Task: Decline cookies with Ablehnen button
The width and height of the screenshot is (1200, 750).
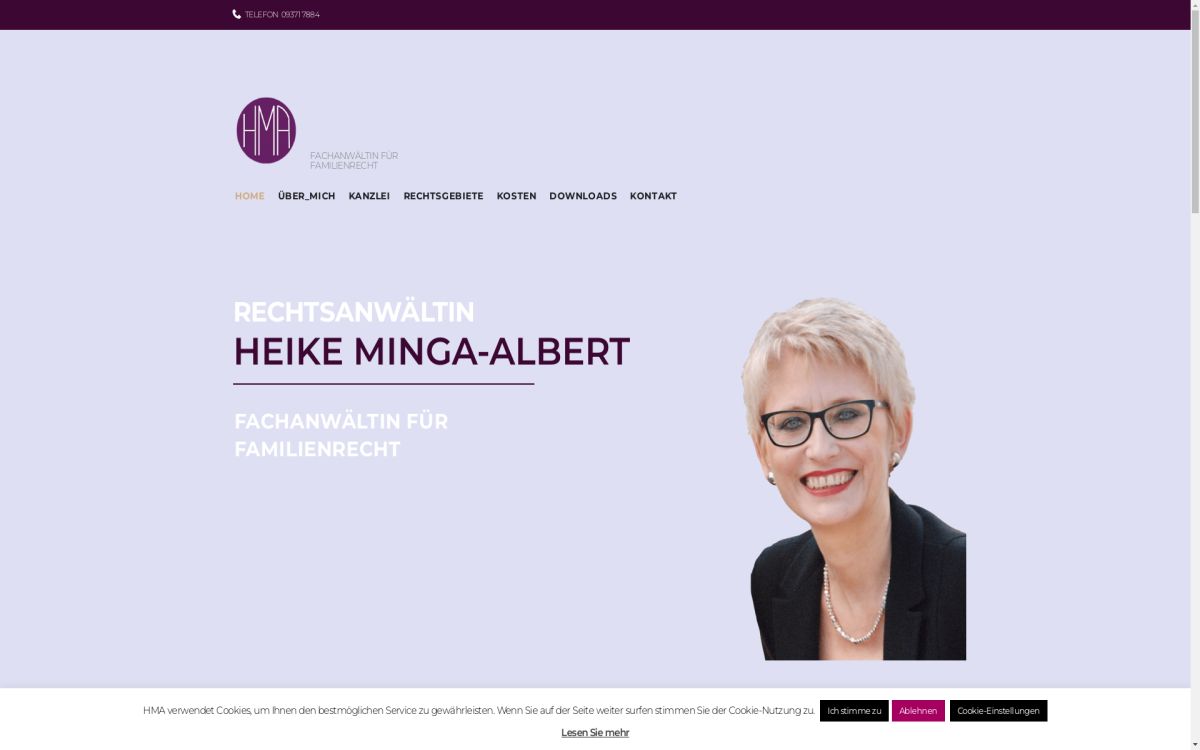Action: click(918, 711)
